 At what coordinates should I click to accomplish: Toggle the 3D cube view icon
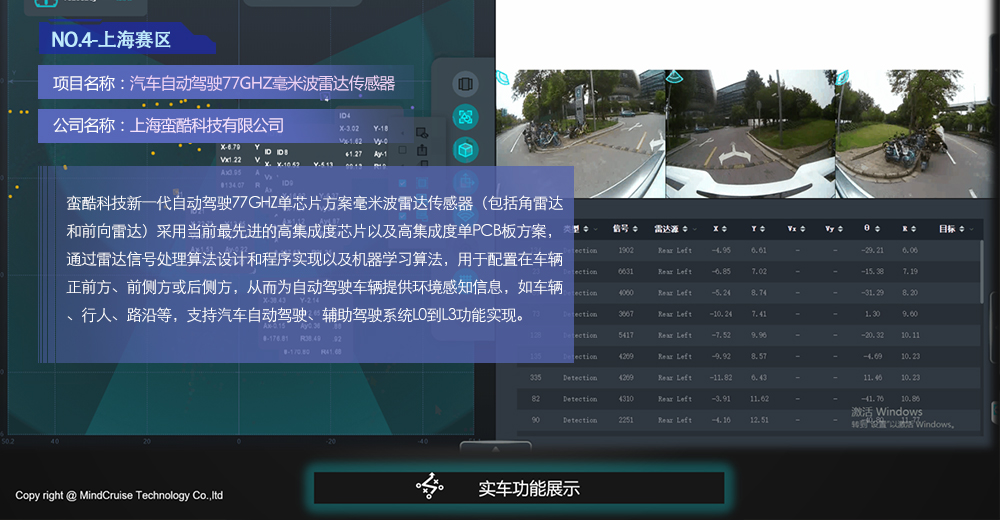click(466, 150)
